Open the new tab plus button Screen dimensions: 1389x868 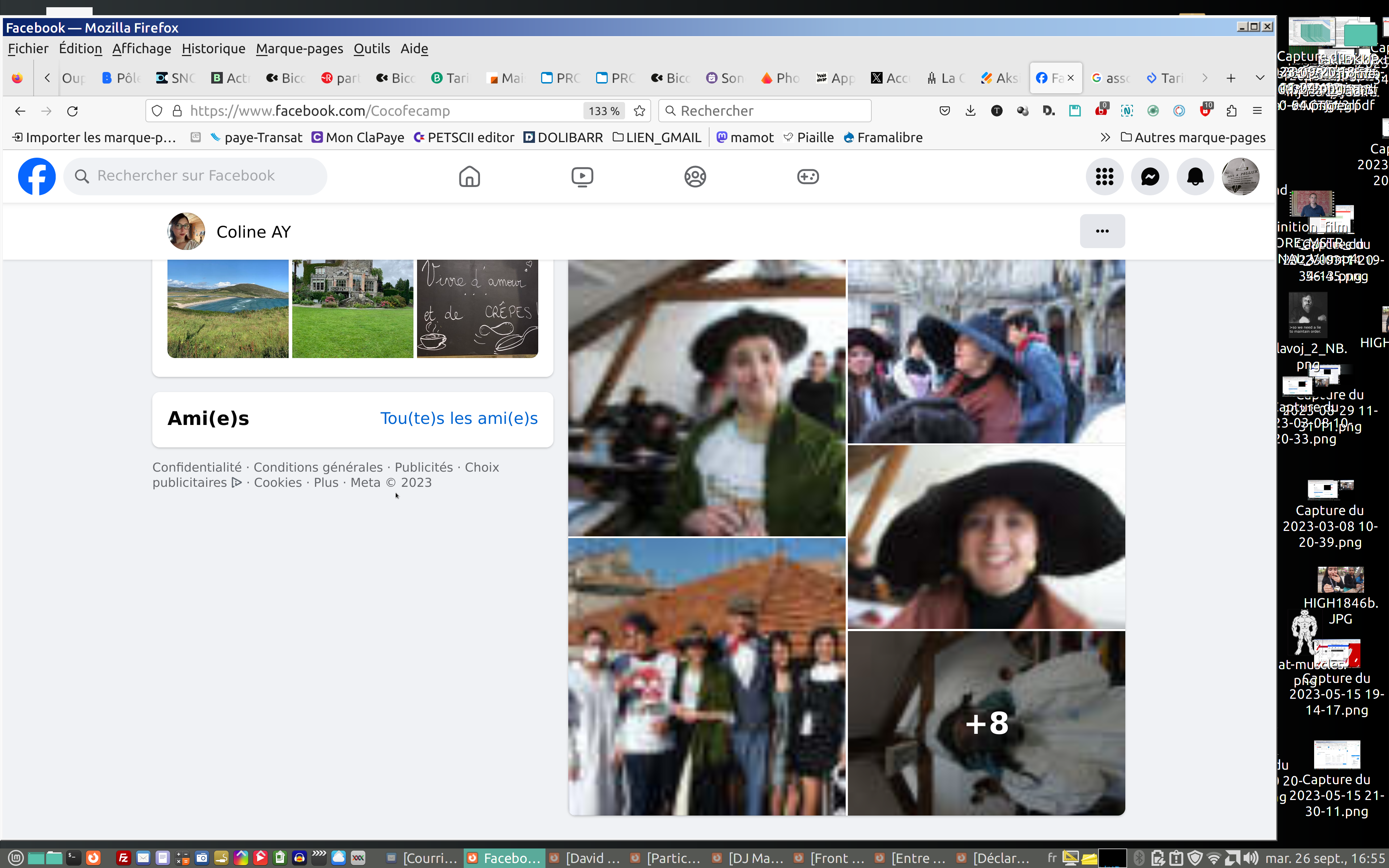pos(1231,77)
